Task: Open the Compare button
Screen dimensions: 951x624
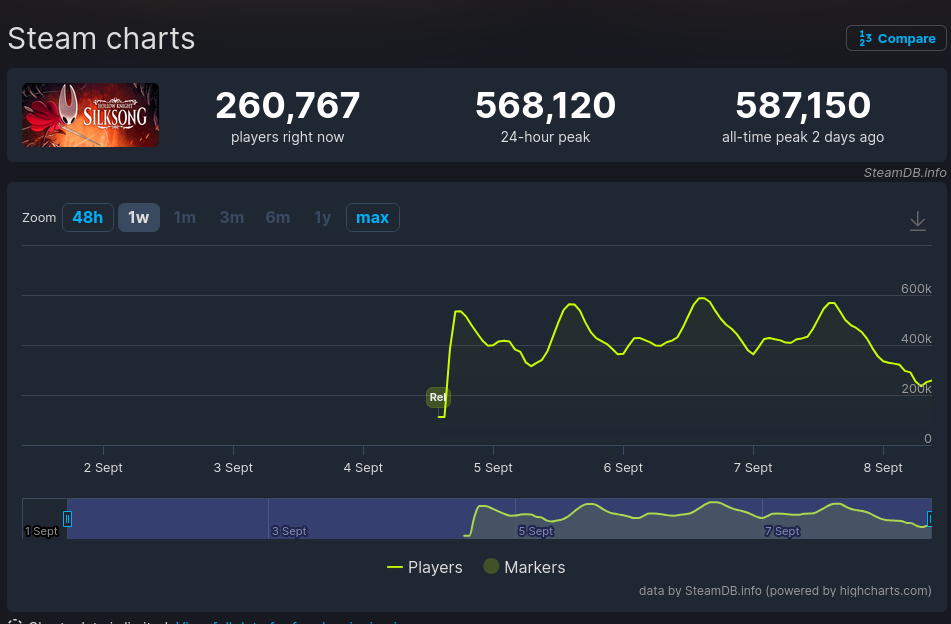Action: point(896,38)
